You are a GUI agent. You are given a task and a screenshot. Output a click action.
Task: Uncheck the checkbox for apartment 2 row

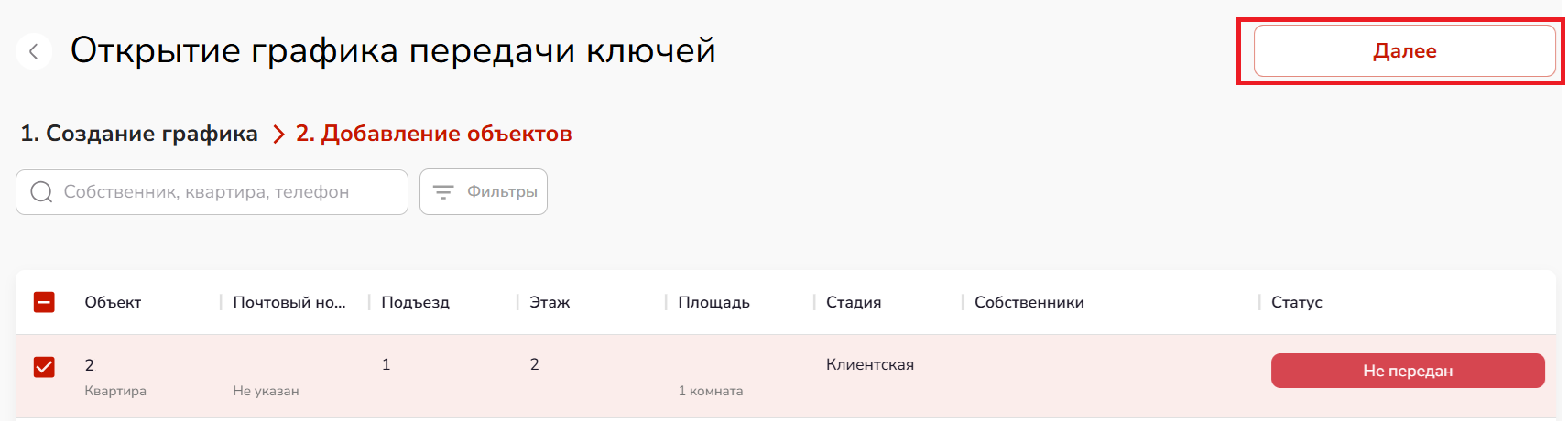click(44, 367)
